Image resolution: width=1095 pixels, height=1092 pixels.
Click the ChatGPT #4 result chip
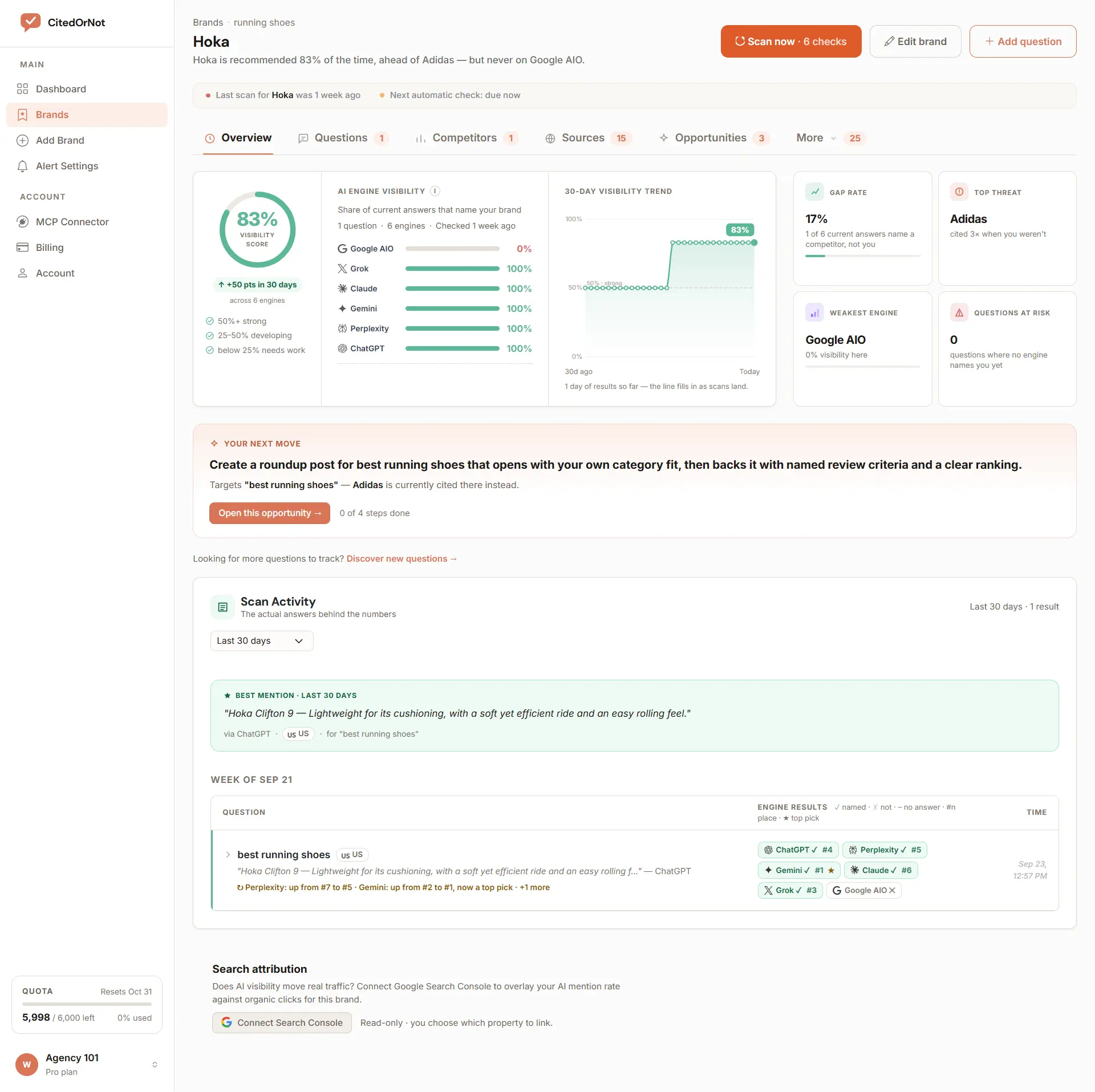pos(798,850)
